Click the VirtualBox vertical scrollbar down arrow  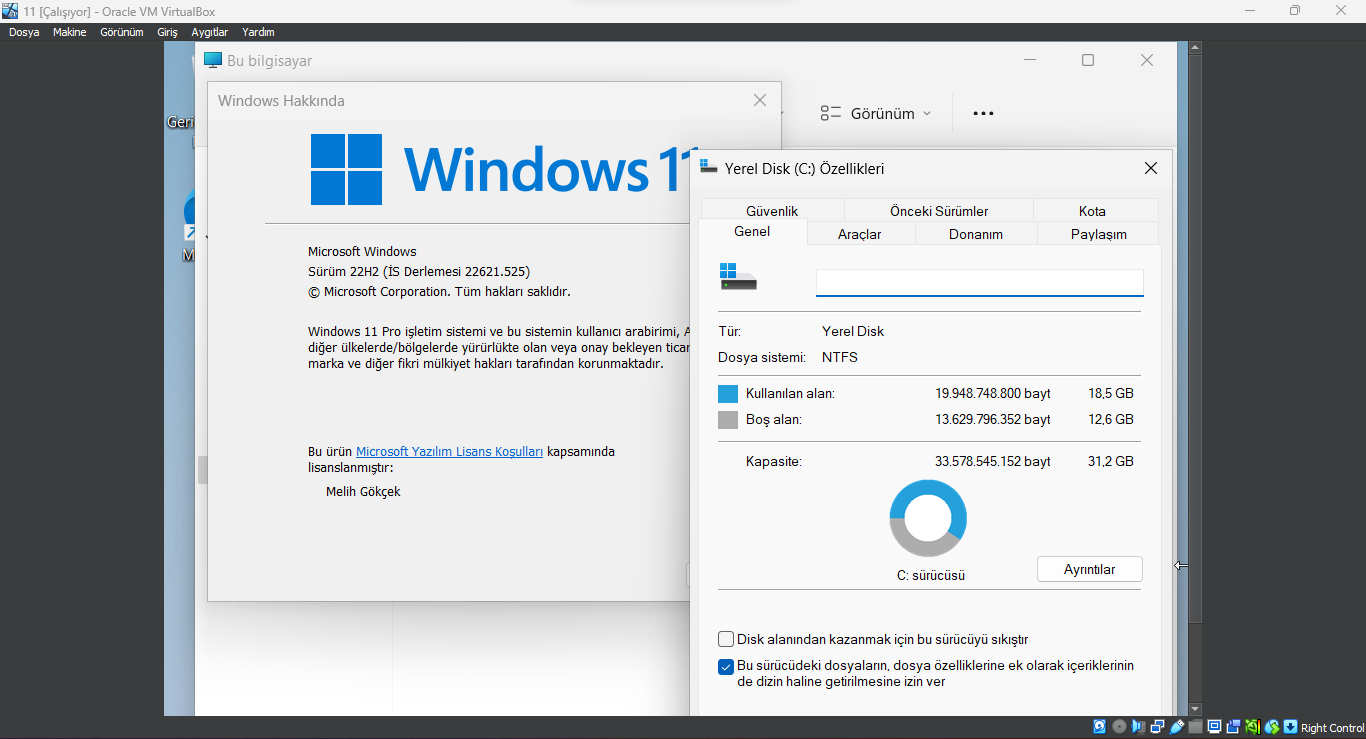click(1195, 708)
